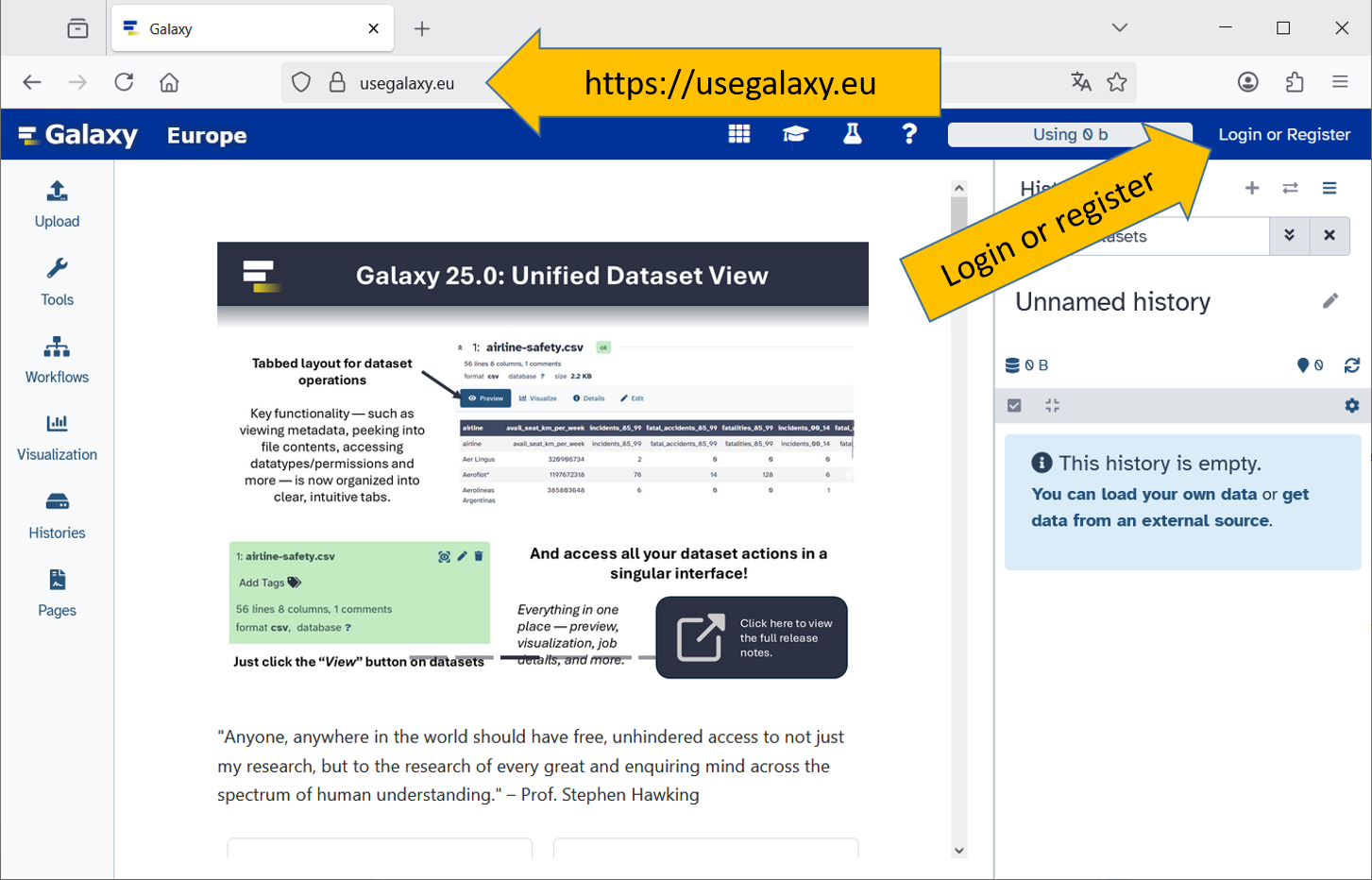Open a new browser tab
The image size is (1372, 880).
pos(422,28)
